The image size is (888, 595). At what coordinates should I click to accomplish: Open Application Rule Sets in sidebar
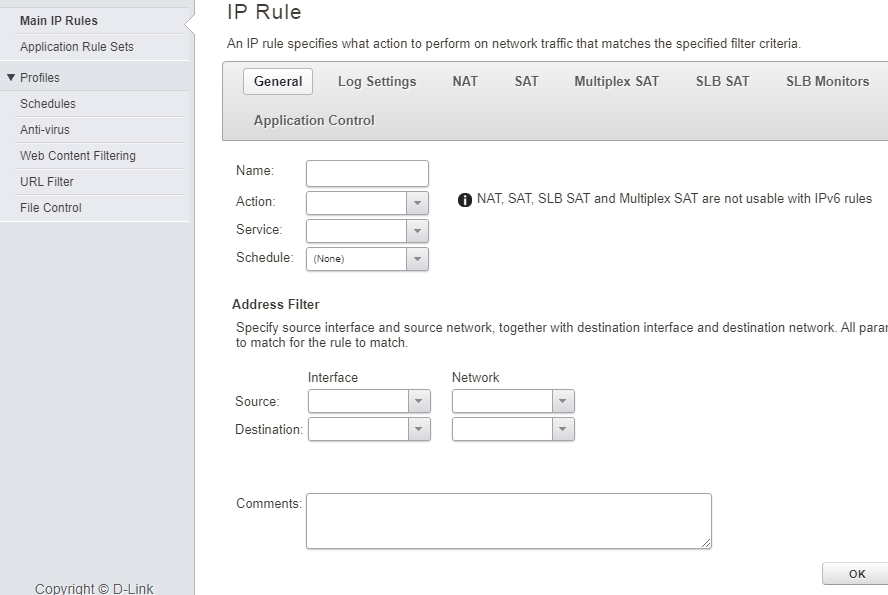click(77, 47)
